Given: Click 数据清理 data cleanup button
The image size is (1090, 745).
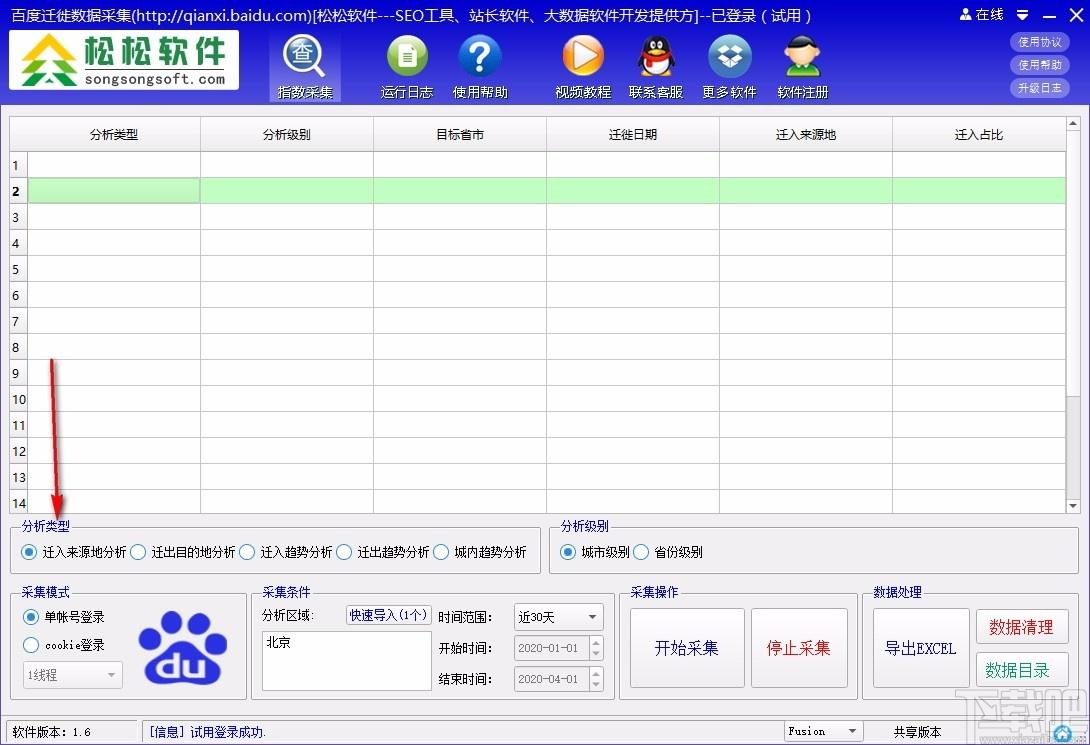Looking at the screenshot, I should pos(1021,627).
